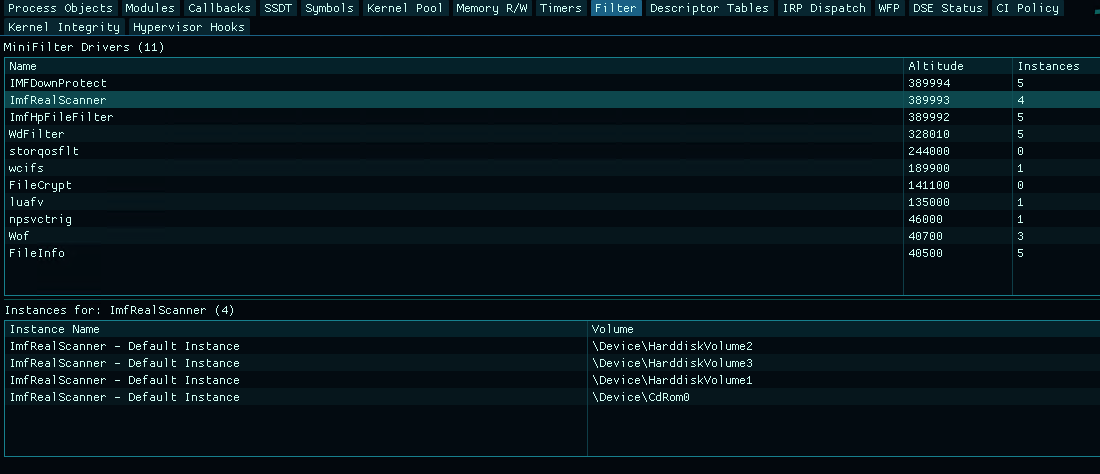This screenshot has width=1100, height=474.
Task: Sort by Instance Name column header
Action: pyautogui.click(x=296, y=329)
